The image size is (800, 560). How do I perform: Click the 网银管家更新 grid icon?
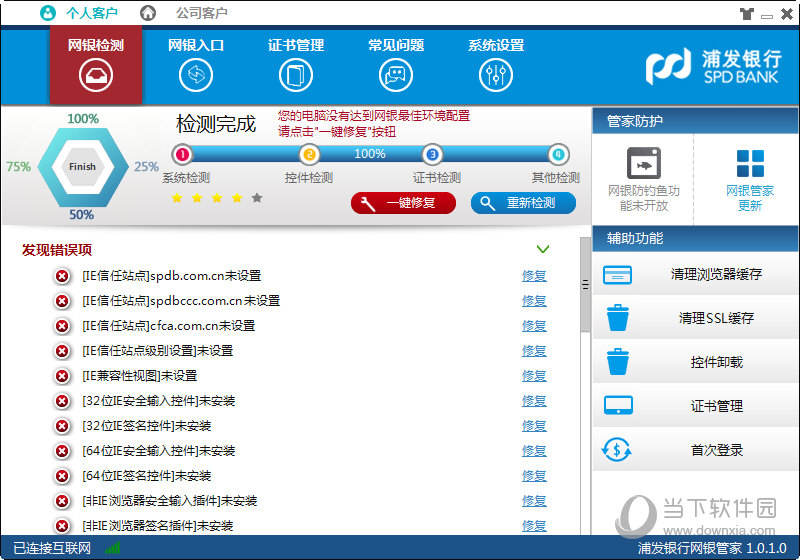coord(750,163)
